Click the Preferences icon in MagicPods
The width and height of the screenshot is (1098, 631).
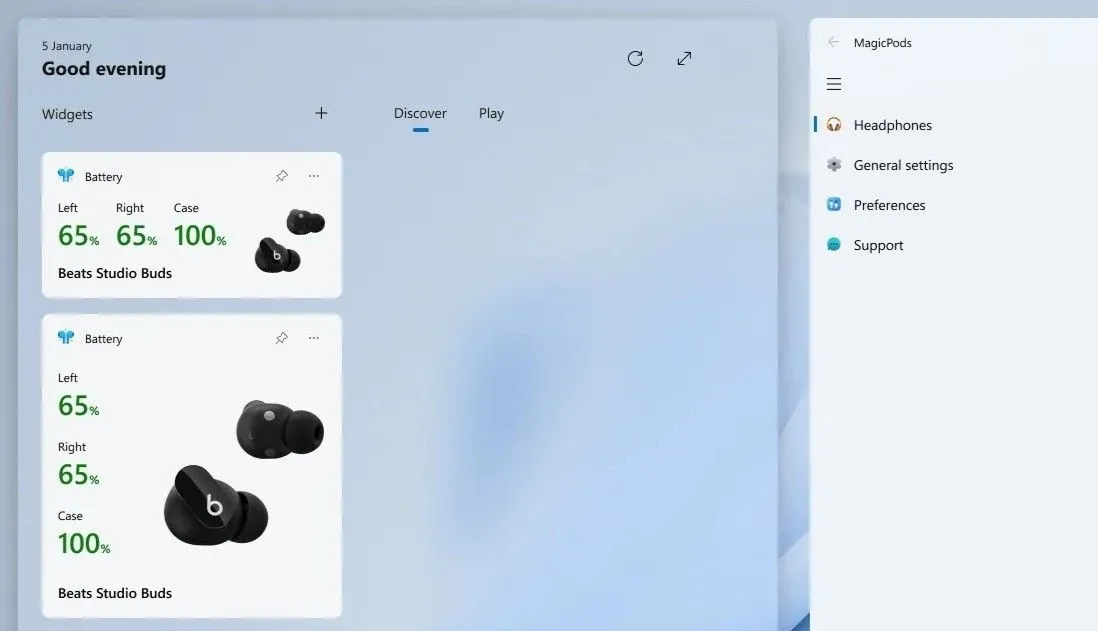(x=833, y=204)
